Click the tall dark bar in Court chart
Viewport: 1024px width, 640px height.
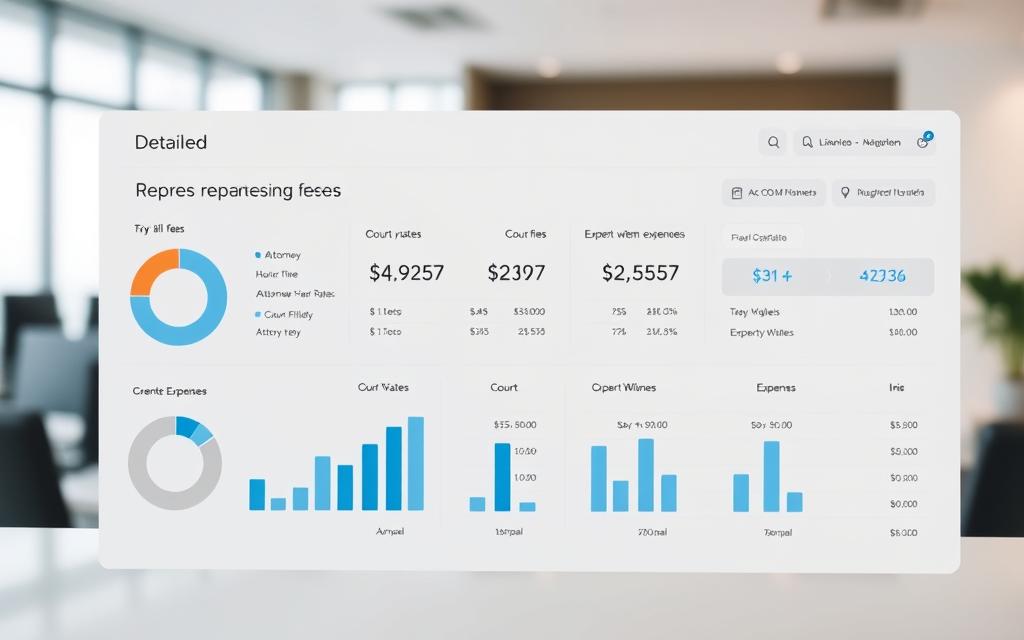502,477
